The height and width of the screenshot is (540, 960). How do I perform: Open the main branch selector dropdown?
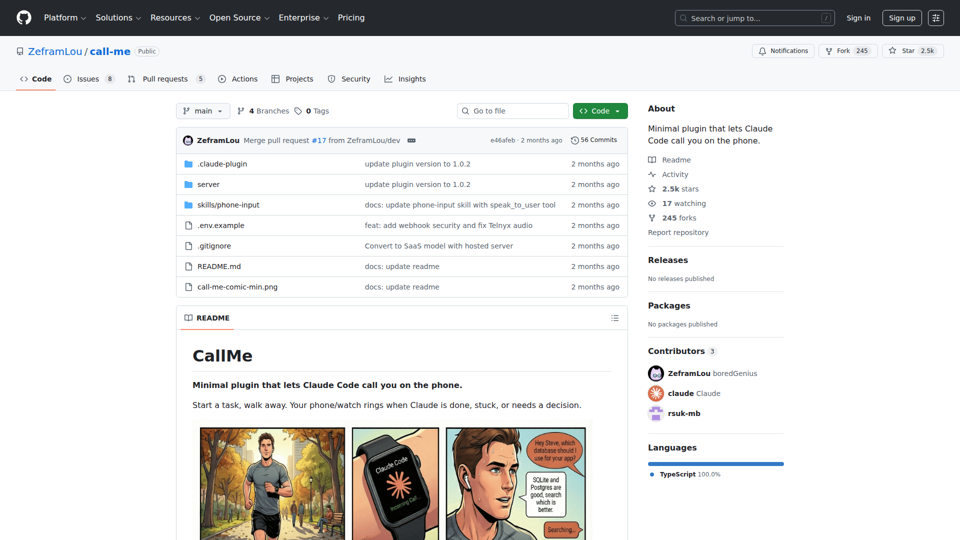click(x=203, y=111)
